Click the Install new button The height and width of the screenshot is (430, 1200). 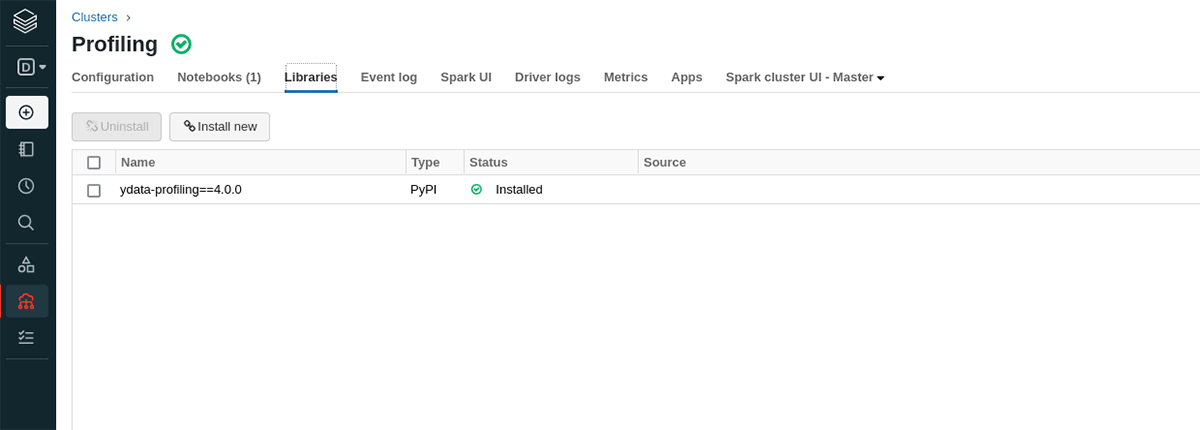(219, 127)
